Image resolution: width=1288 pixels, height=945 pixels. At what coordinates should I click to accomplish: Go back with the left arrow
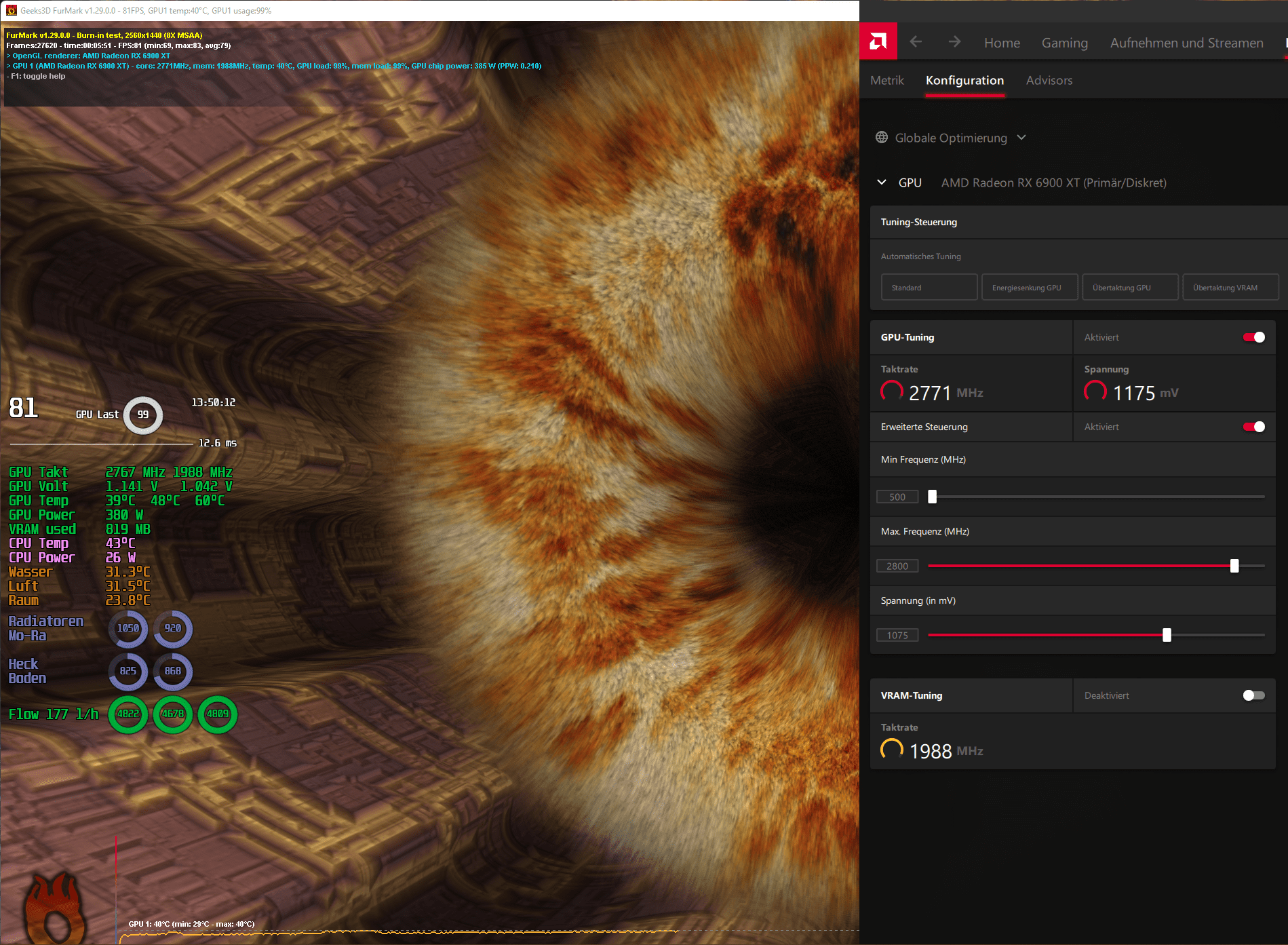(x=916, y=42)
